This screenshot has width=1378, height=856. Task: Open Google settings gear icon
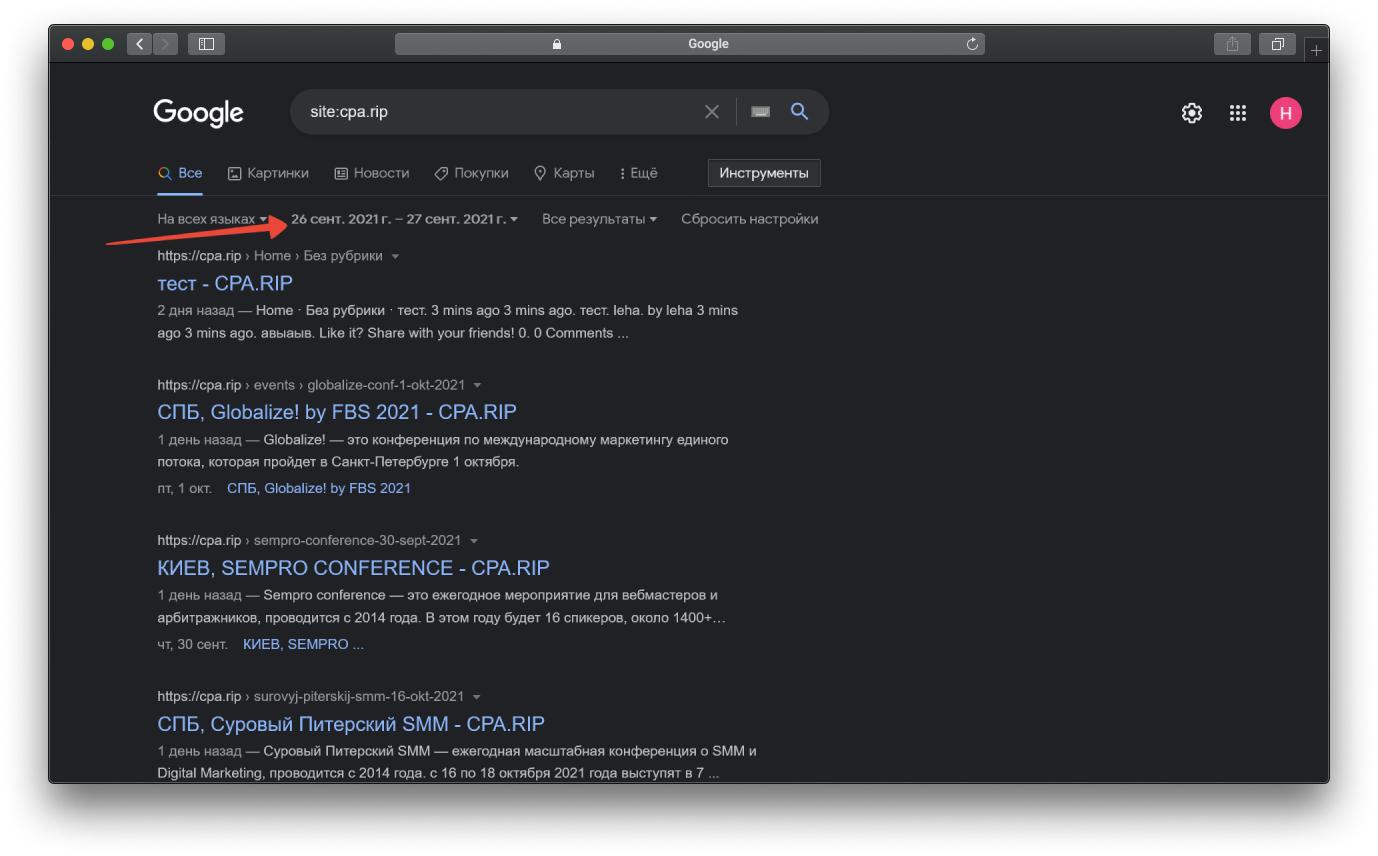[1191, 113]
